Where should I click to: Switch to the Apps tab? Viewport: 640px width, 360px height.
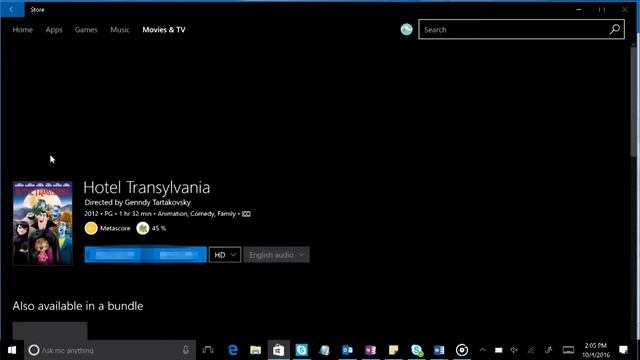tap(54, 30)
